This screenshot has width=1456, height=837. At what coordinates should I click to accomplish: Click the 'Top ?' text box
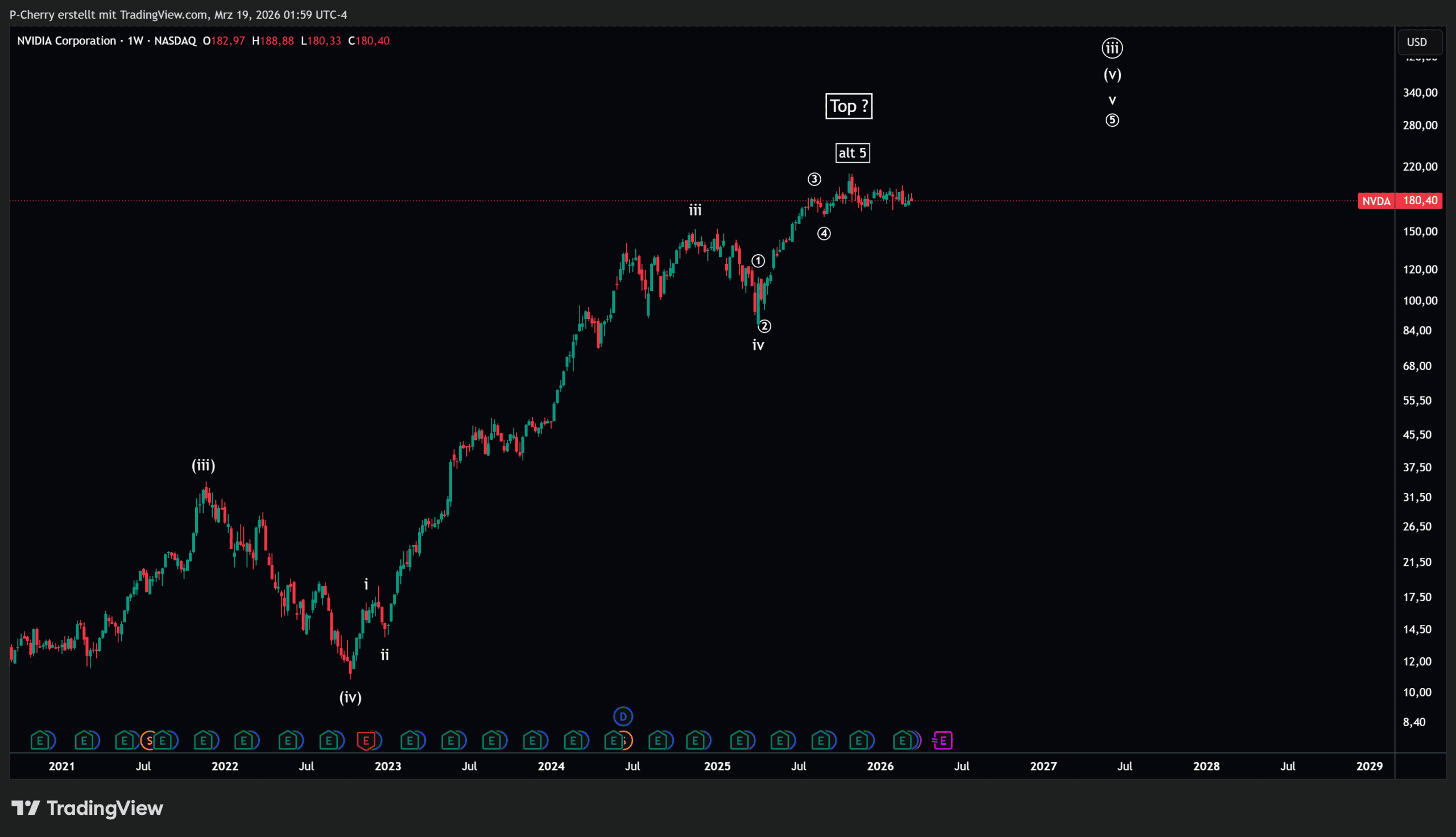coord(849,106)
